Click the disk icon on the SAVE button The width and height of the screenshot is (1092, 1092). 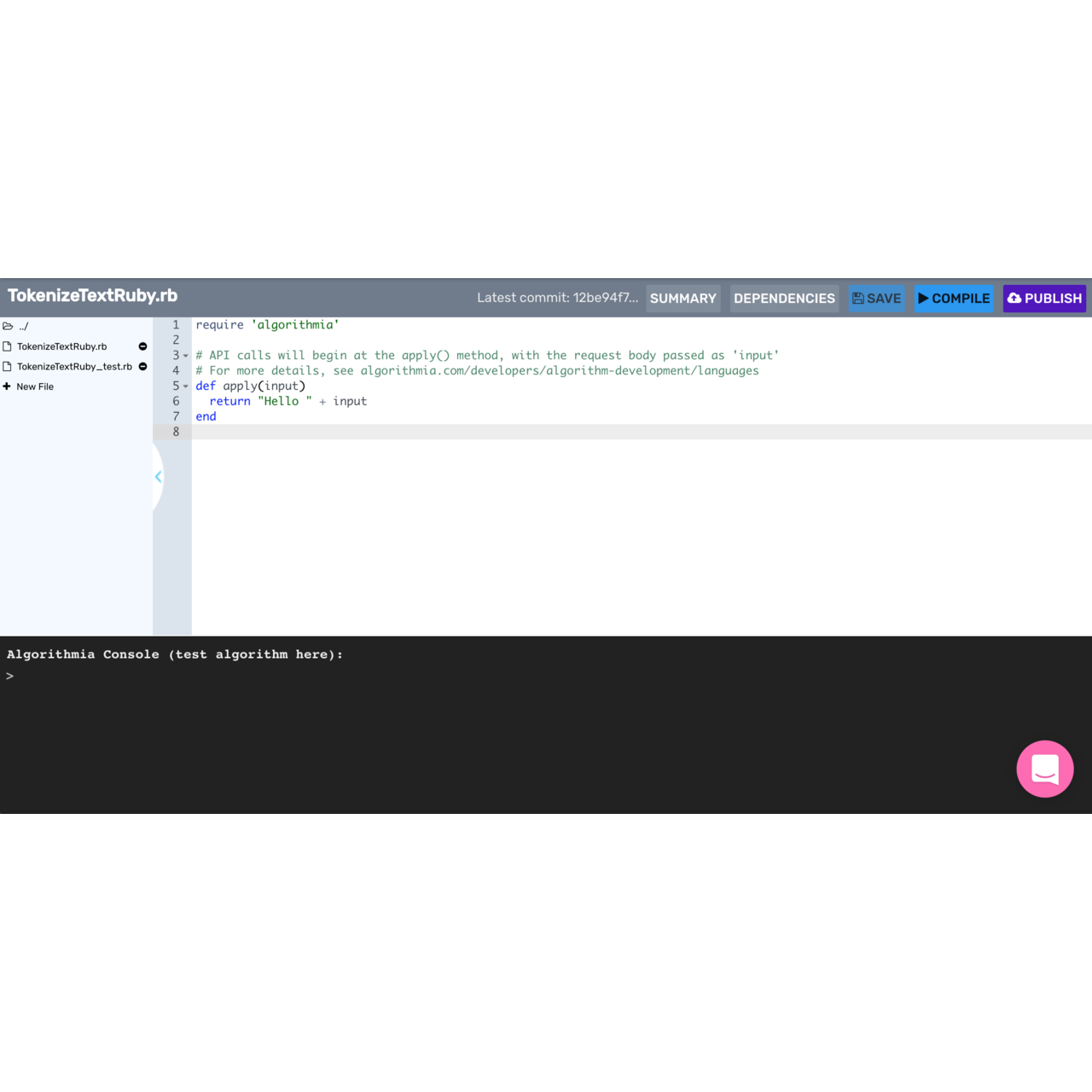857,298
